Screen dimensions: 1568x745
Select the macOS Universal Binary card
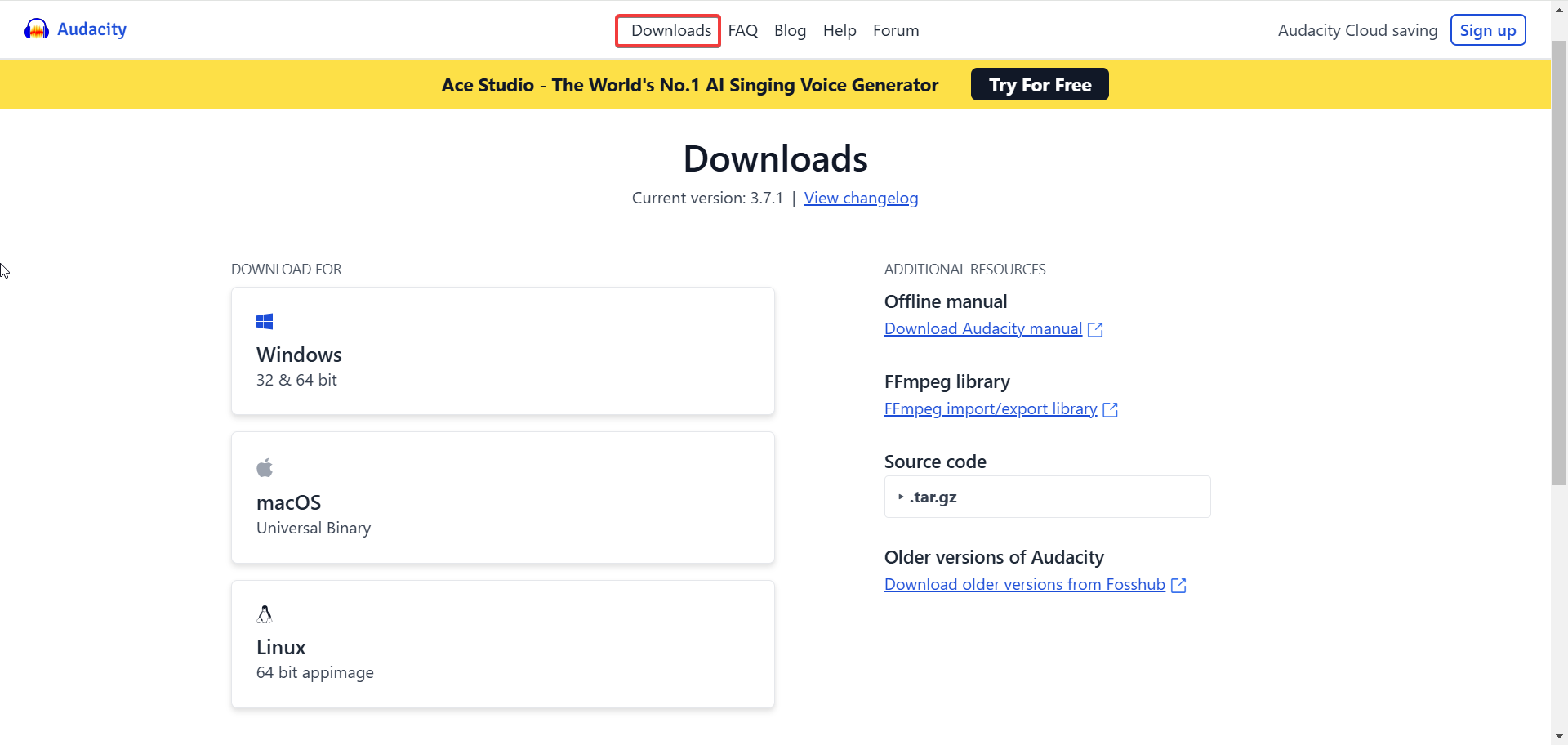[x=503, y=497]
